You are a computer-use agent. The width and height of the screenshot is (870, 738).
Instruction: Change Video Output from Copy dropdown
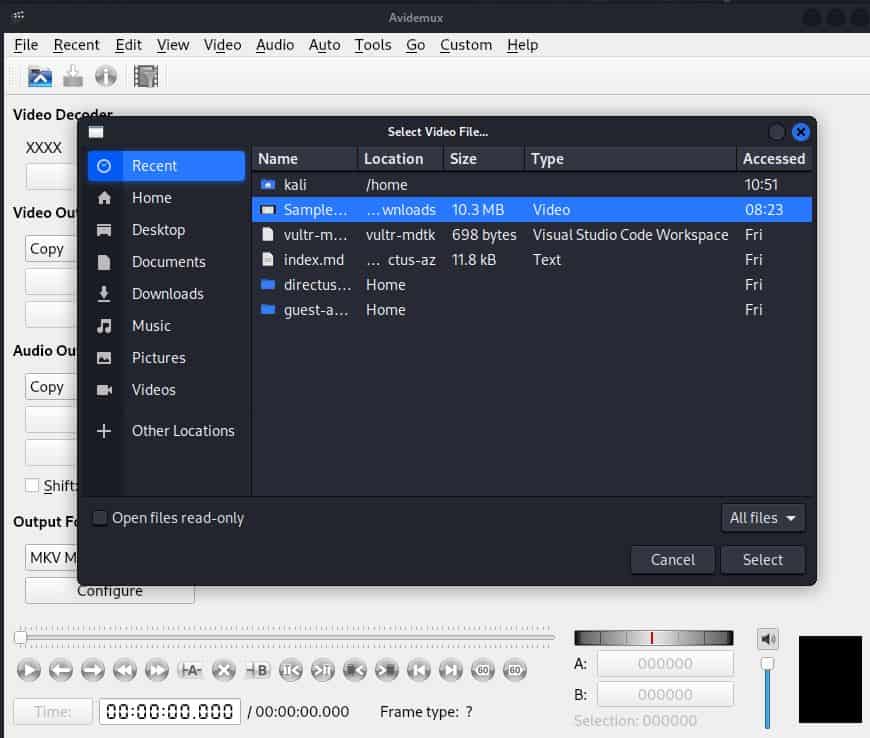click(x=49, y=248)
